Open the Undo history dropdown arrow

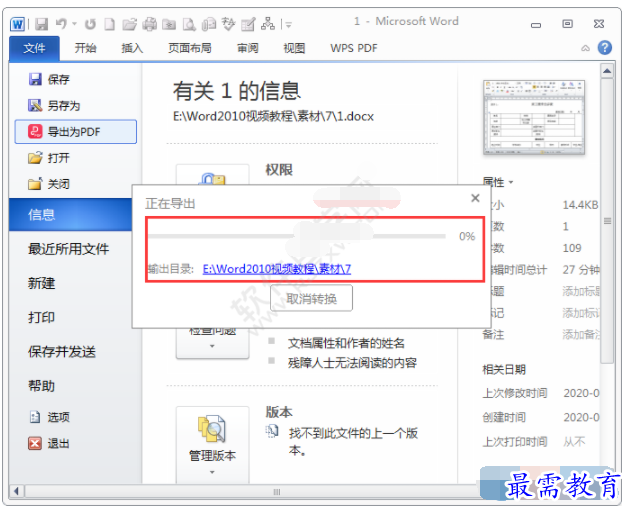click(75, 24)
